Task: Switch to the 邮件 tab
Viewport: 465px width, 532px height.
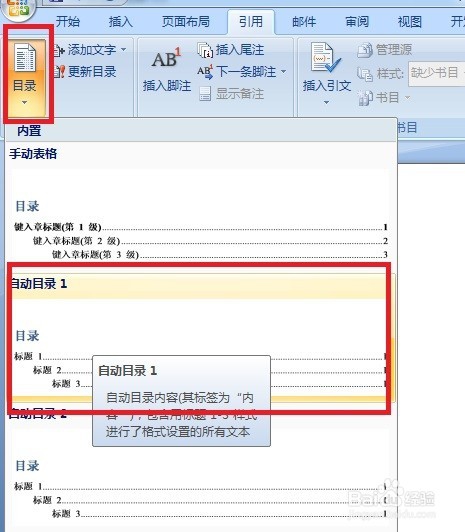Action: (304, 22)
